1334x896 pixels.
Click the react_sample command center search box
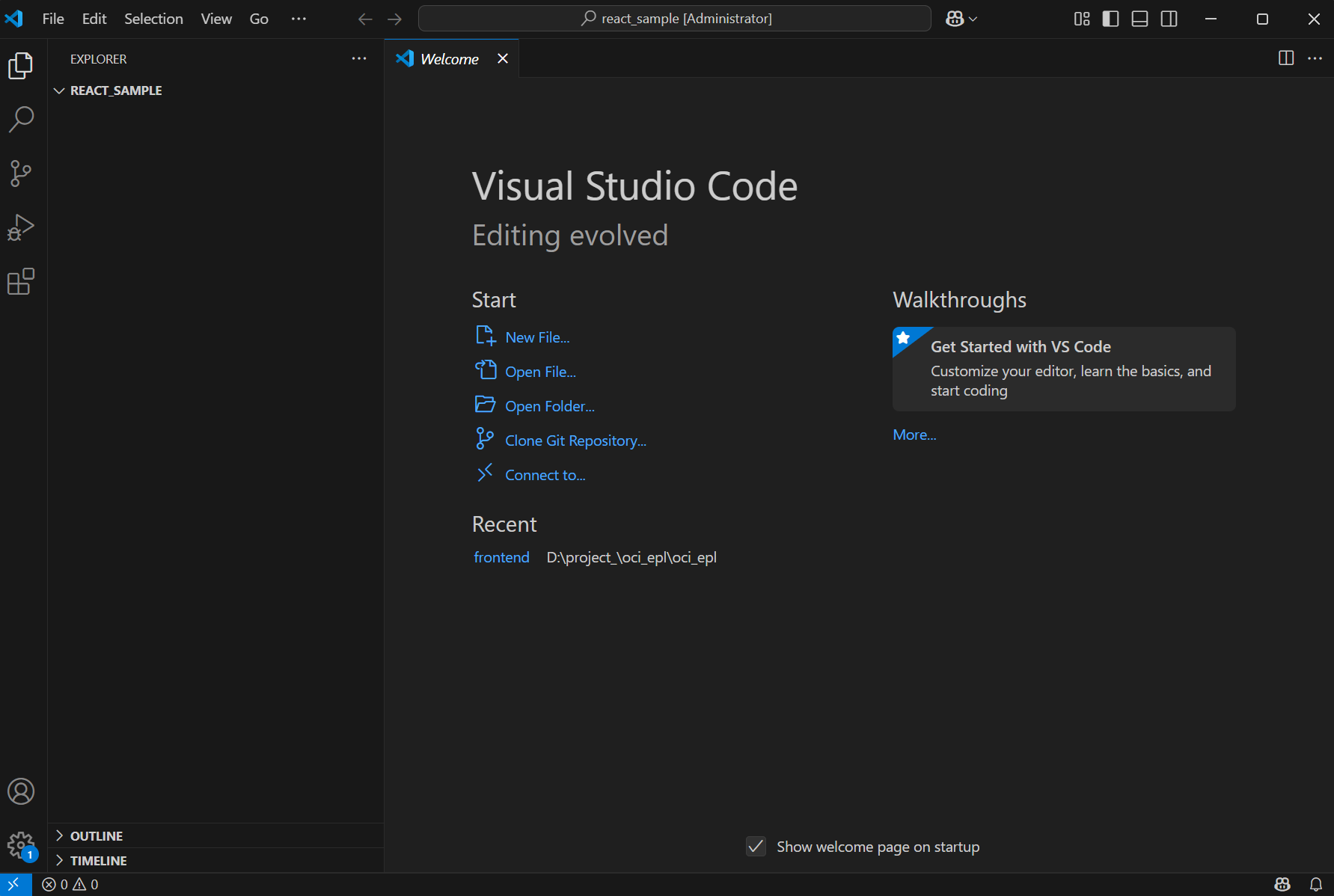pyautogui.click(x=675, y=19)
